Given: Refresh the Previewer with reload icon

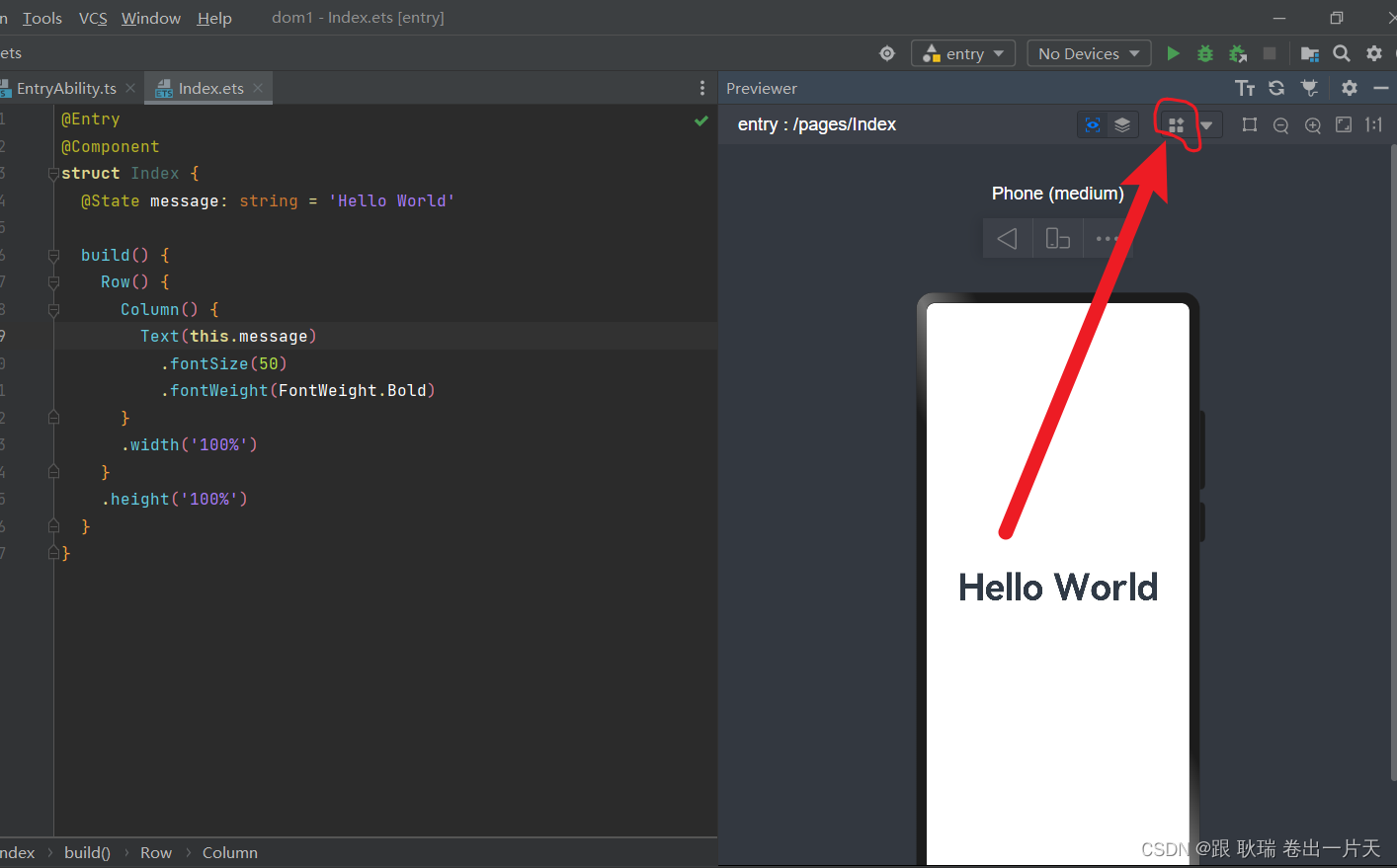Looking at the screenshot, I should [1276, 88].
